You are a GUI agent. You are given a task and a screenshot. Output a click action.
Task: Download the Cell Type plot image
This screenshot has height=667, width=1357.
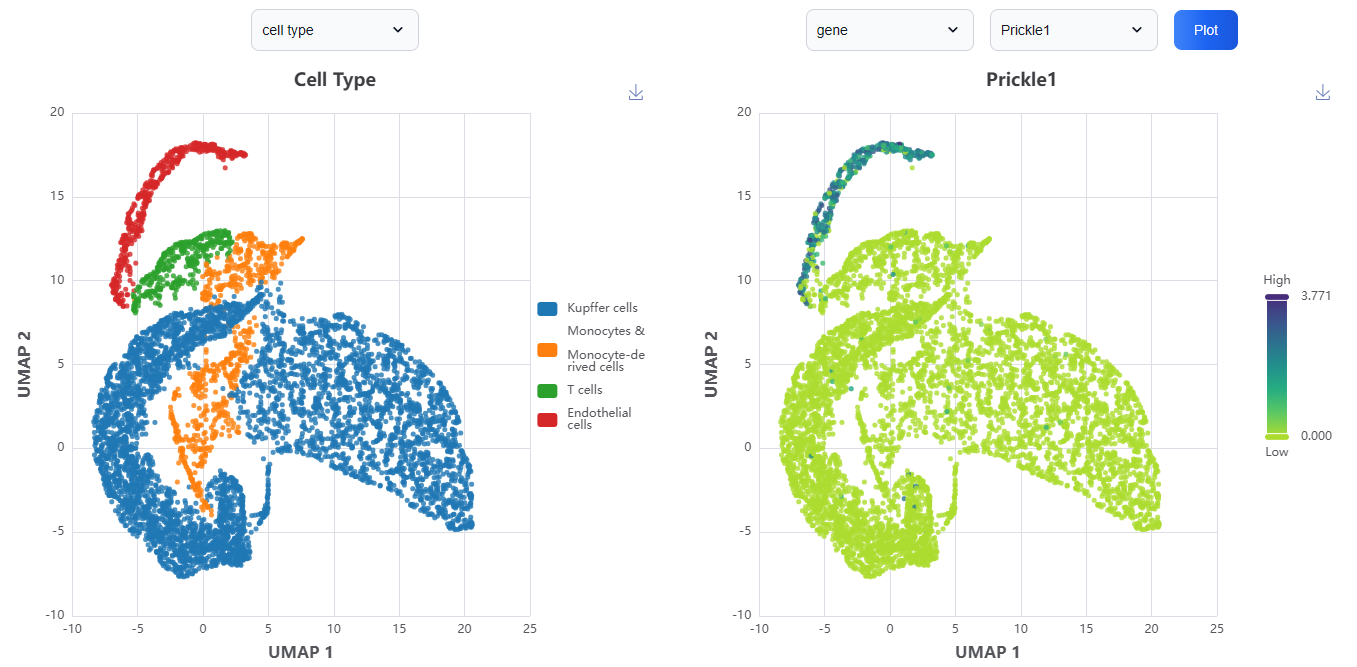[x=636, y=92]
